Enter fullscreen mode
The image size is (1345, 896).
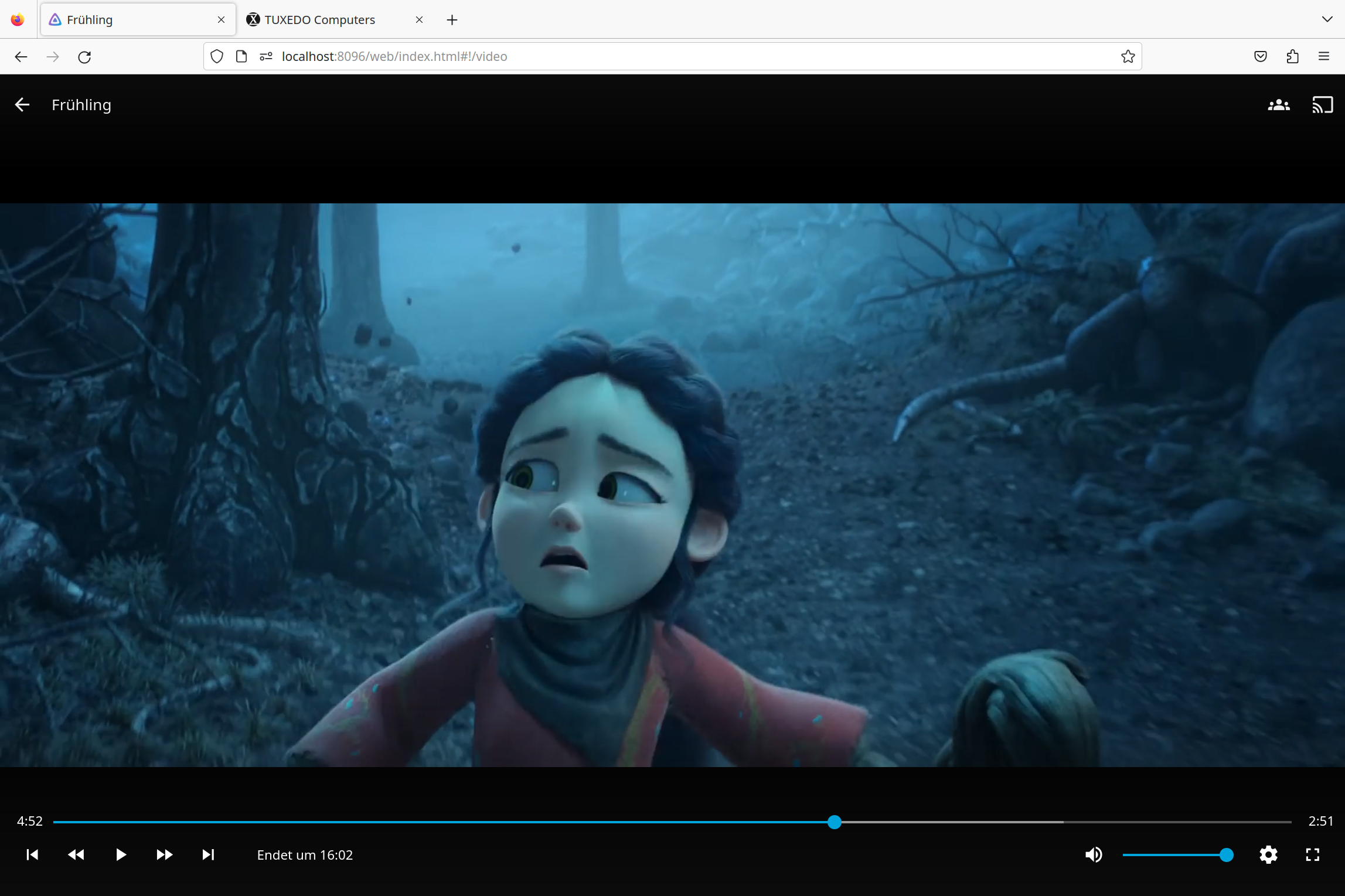[1313, 855]
